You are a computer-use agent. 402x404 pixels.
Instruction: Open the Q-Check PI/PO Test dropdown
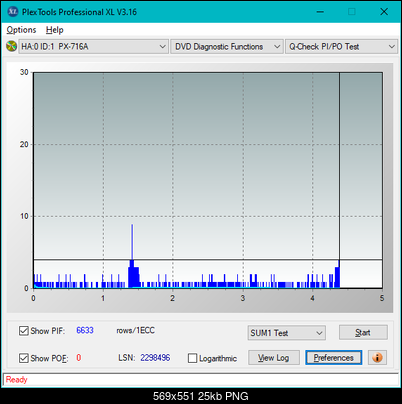(341, 47)
